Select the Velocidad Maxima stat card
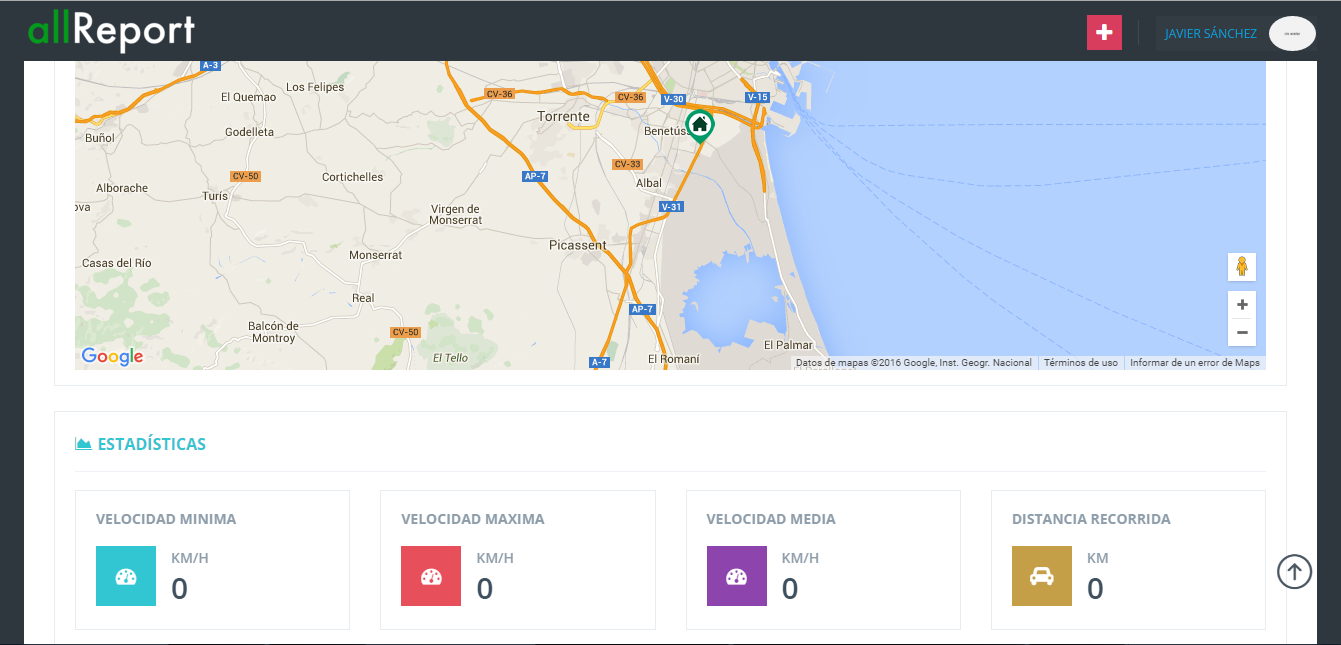The height and width of the screenshot is (645, 1341). [517, 559]
